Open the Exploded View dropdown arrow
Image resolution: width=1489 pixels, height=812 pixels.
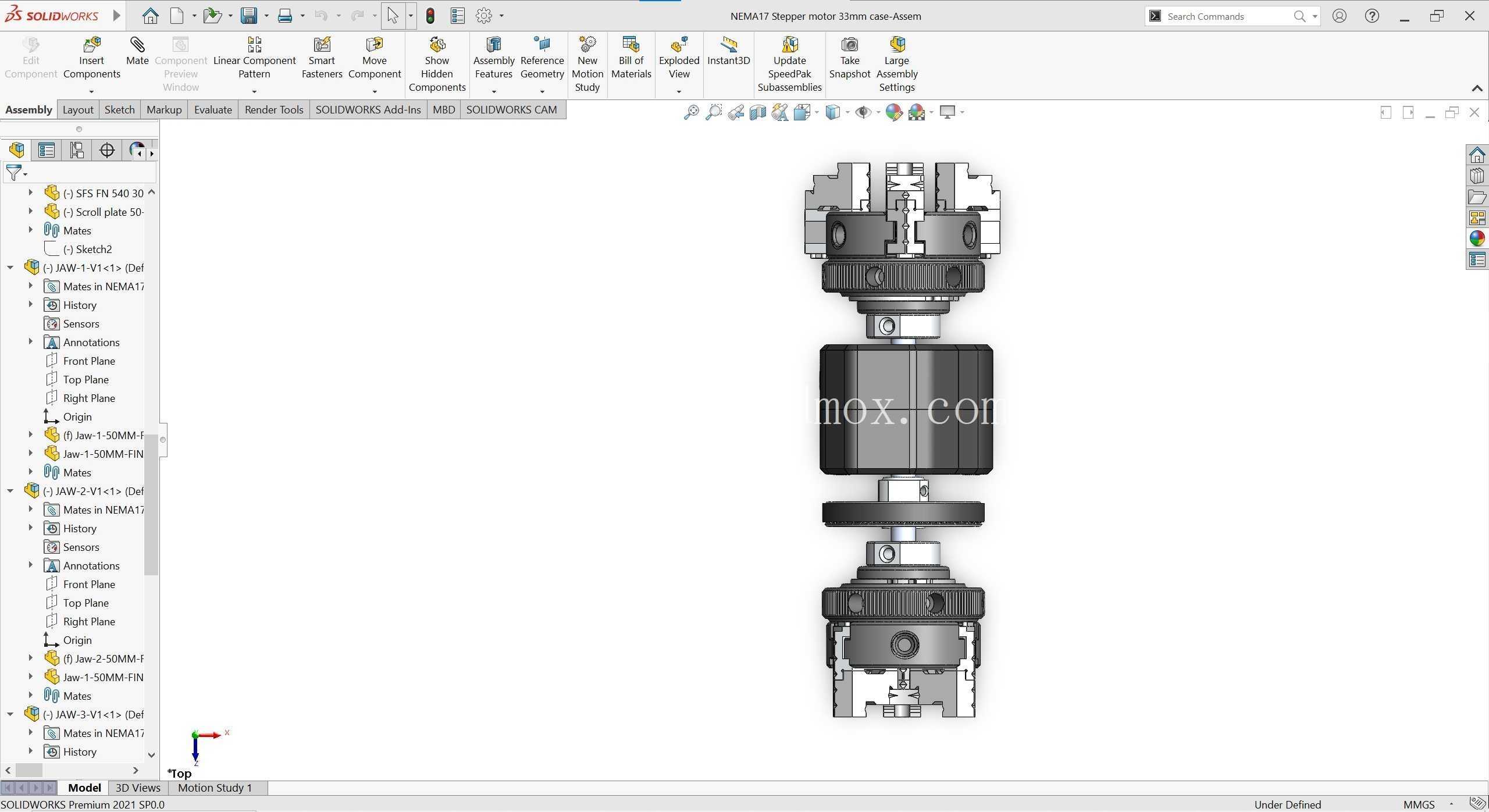(x=679, y=91)
